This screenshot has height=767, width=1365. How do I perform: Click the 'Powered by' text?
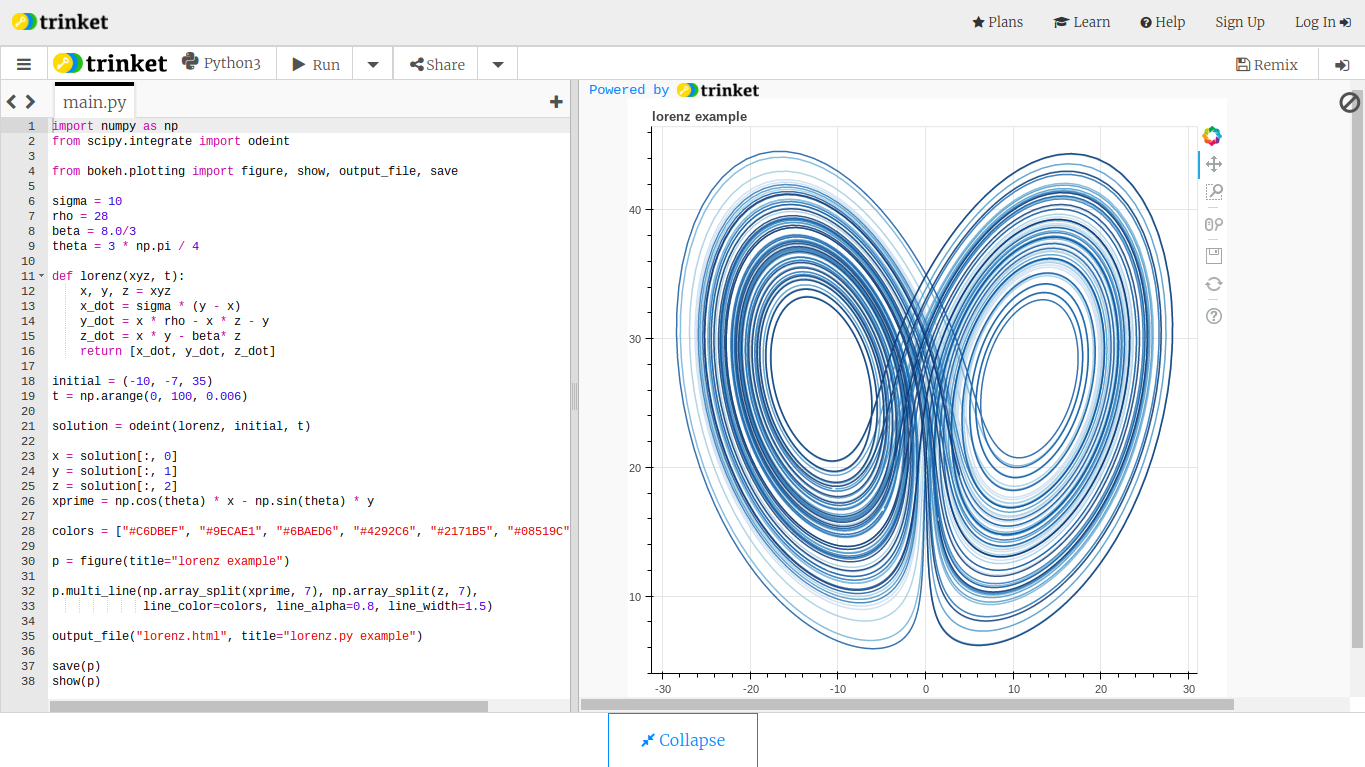point(629,90)
